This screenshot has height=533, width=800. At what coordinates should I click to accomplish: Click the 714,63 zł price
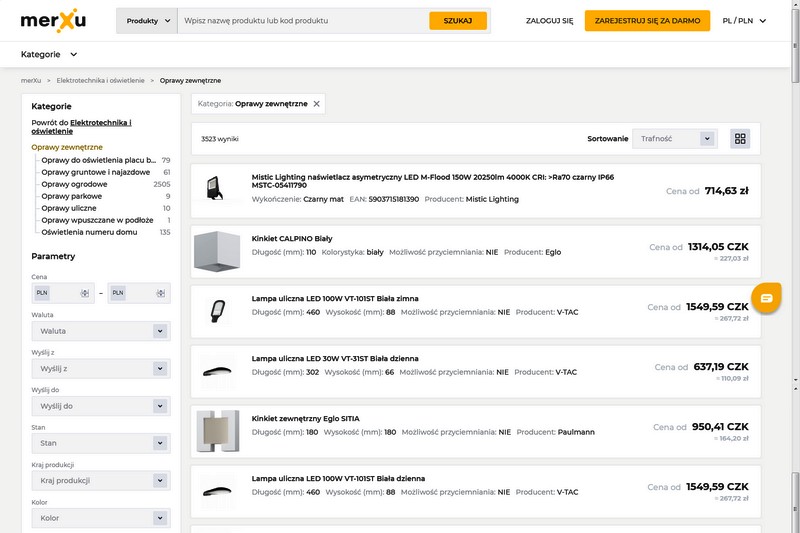tap(727, 191)
